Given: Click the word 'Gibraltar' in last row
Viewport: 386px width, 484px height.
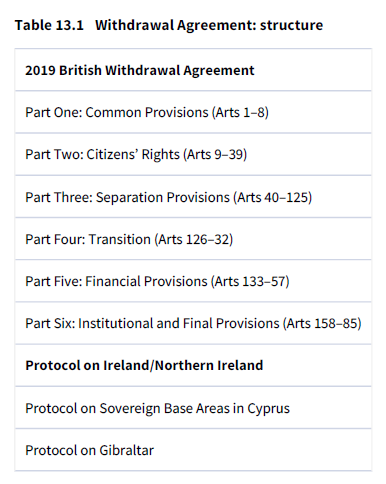Looking at the screenshot, I should coord(127,450).
